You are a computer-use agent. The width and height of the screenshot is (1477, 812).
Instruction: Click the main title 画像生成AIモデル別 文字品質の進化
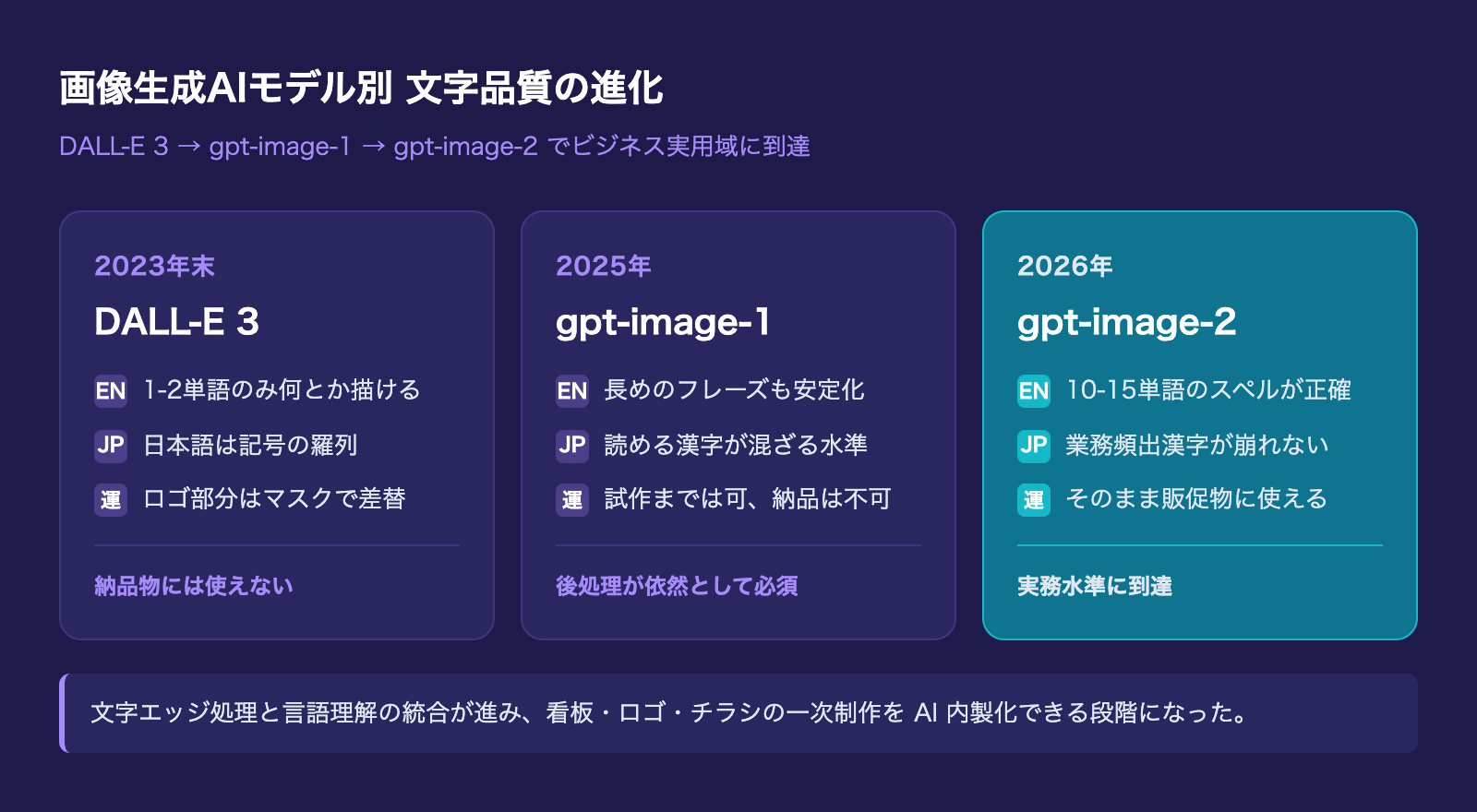[x=361, y=89]
